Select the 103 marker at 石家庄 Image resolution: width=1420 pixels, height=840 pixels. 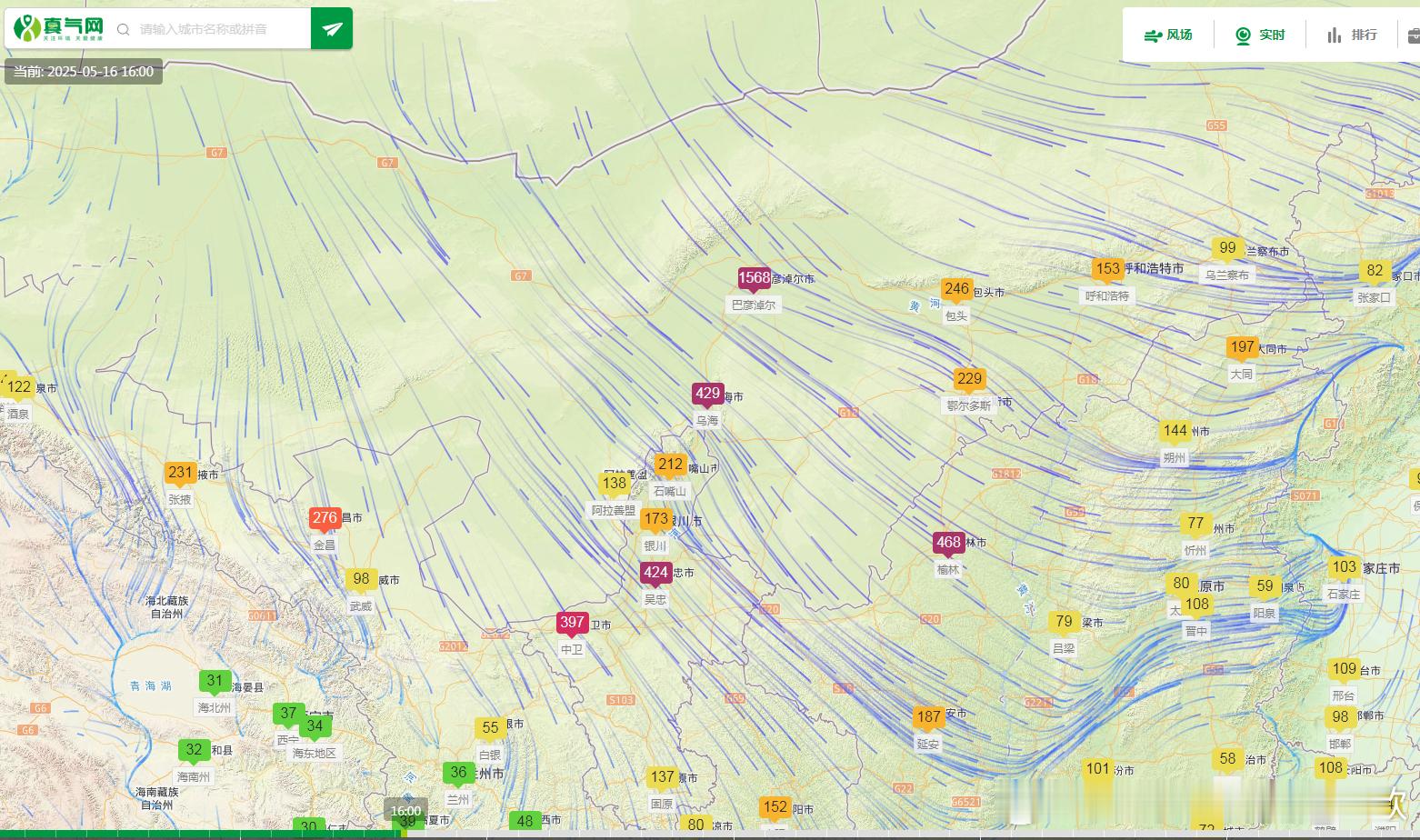pyautogui.click(x=1344, y=567)
